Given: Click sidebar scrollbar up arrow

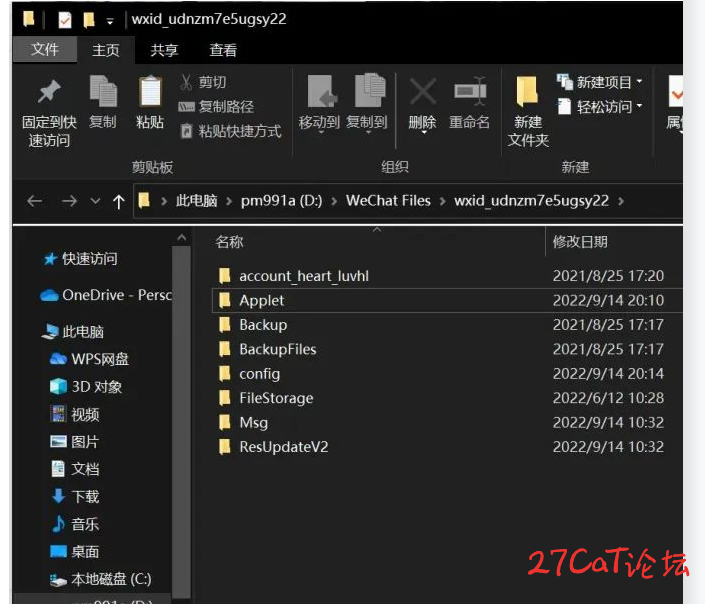Looking at the screenshot, I should click(x=182, y=237).
